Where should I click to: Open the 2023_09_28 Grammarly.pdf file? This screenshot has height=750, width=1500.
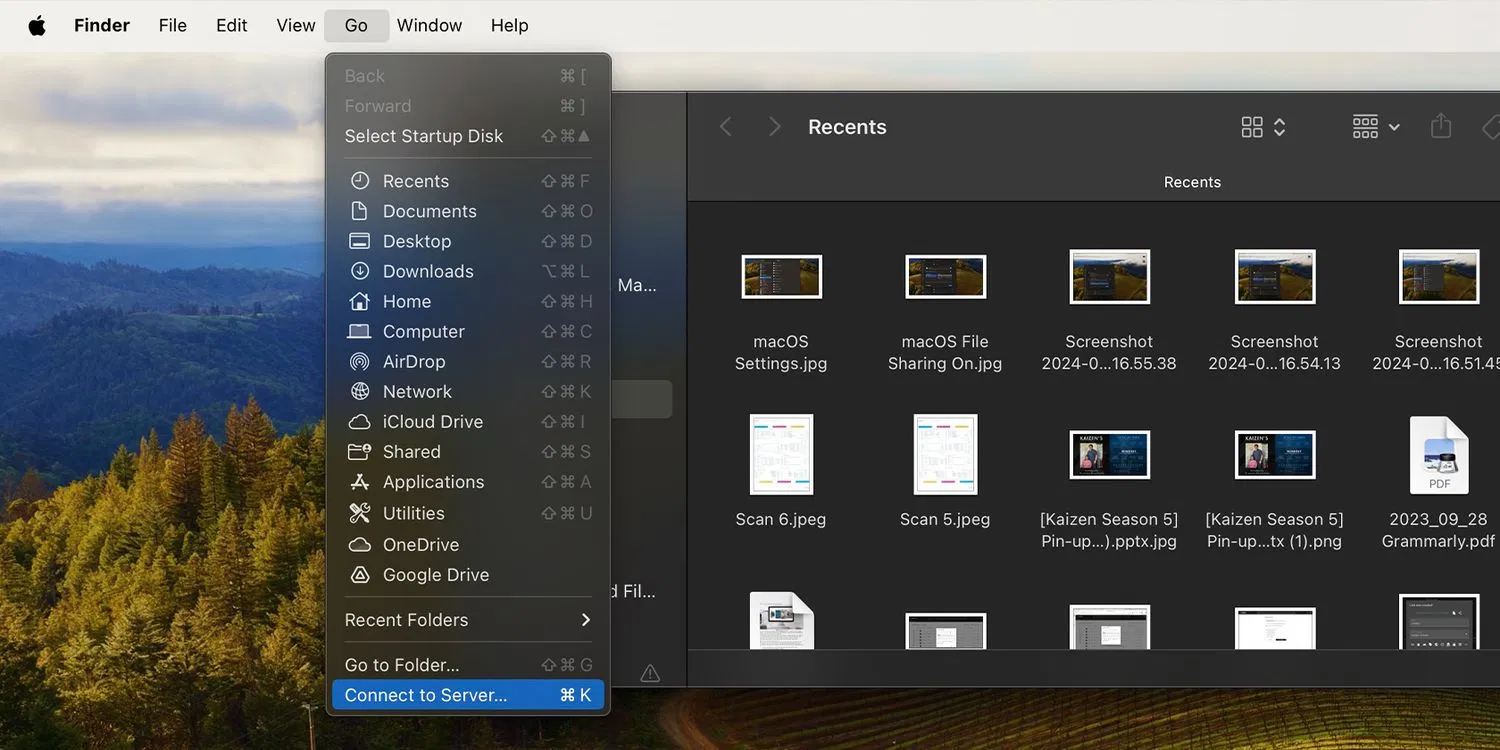click(x=1438, y=454)
